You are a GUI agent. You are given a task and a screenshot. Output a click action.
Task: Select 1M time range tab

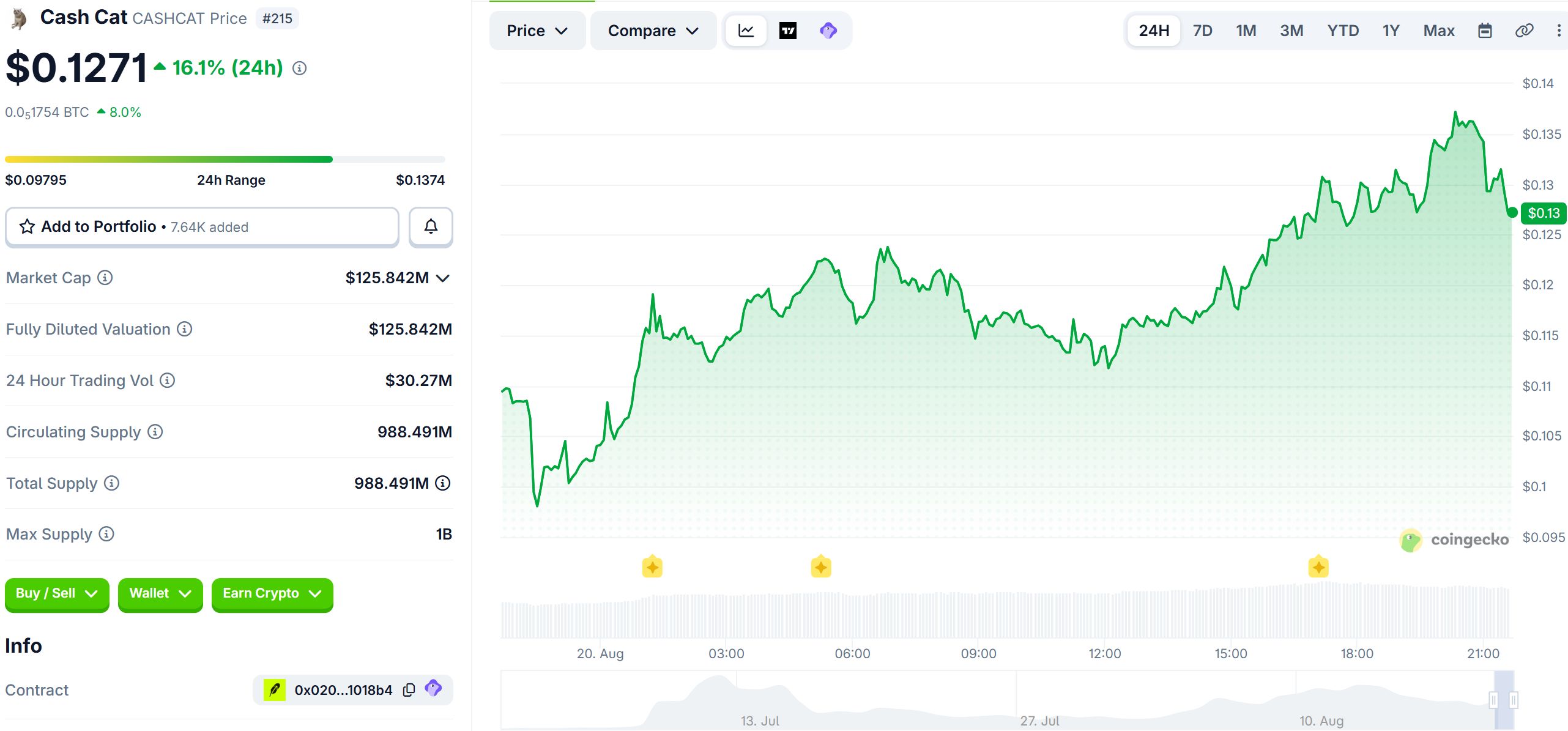pyautogui.click(x=1246, y=31)
